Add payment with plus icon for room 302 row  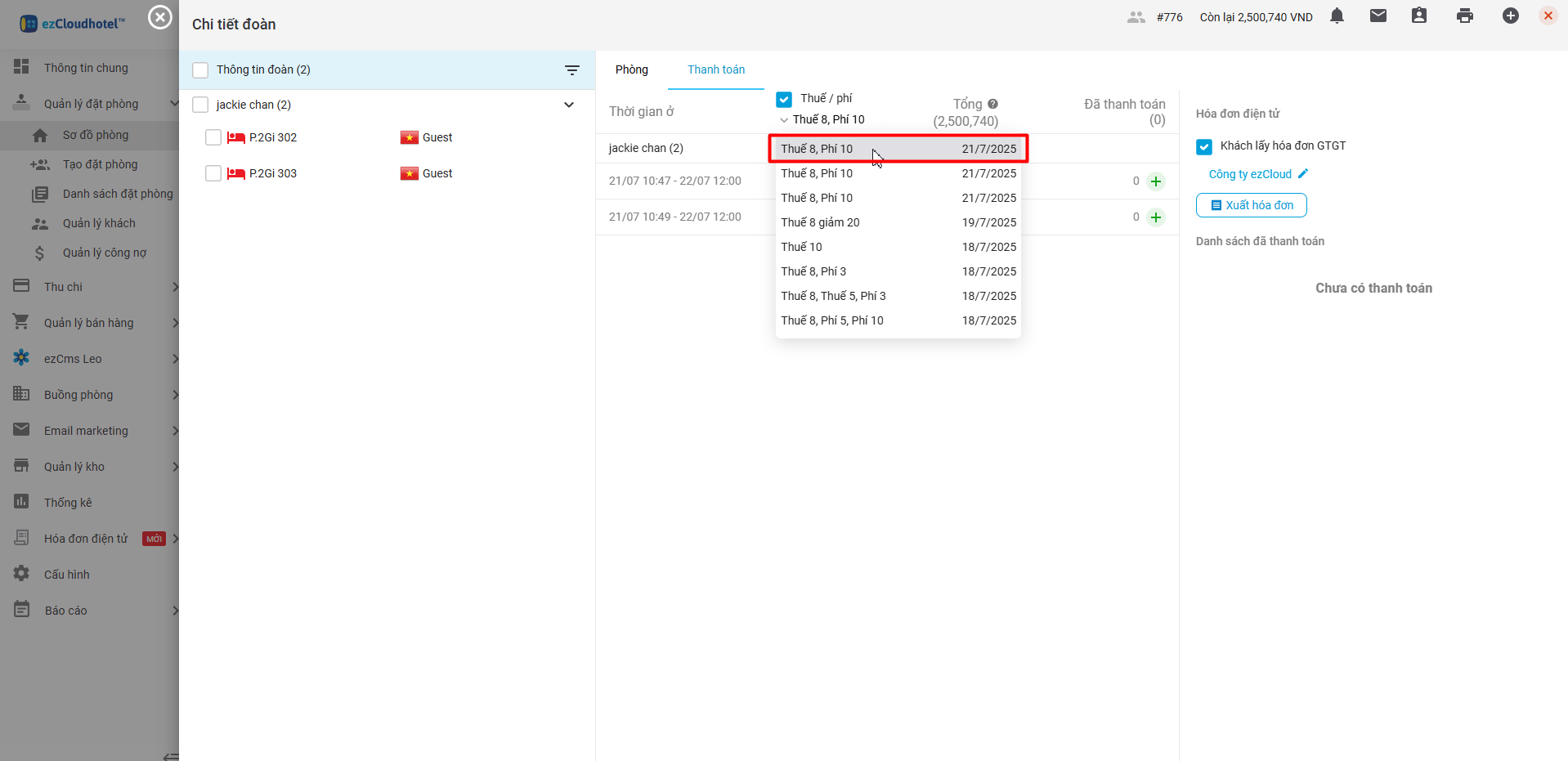pos(1155,181)
